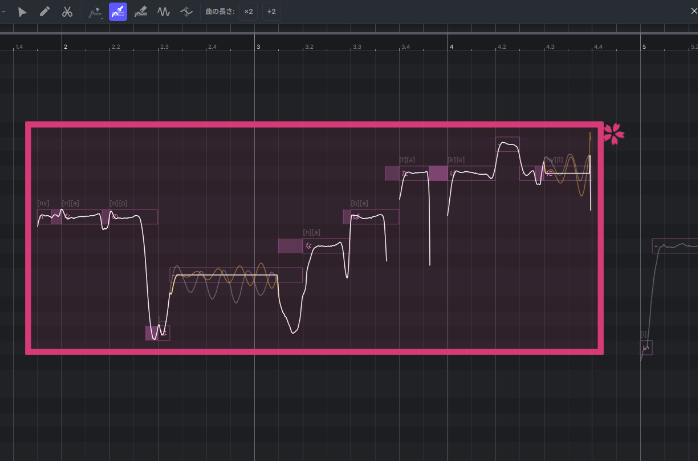The height and width of the screenshot is (461, 698).
Task: Select the long note with orange vibrato
Action: pyautogui.click(x=235, y=275)
